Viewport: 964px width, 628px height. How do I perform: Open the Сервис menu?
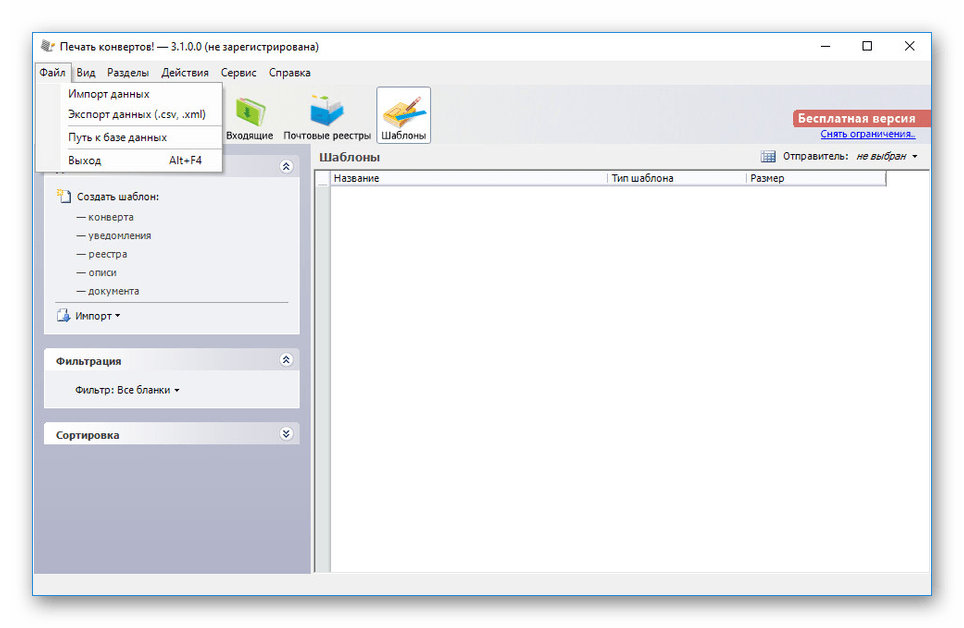click(239, 73)
